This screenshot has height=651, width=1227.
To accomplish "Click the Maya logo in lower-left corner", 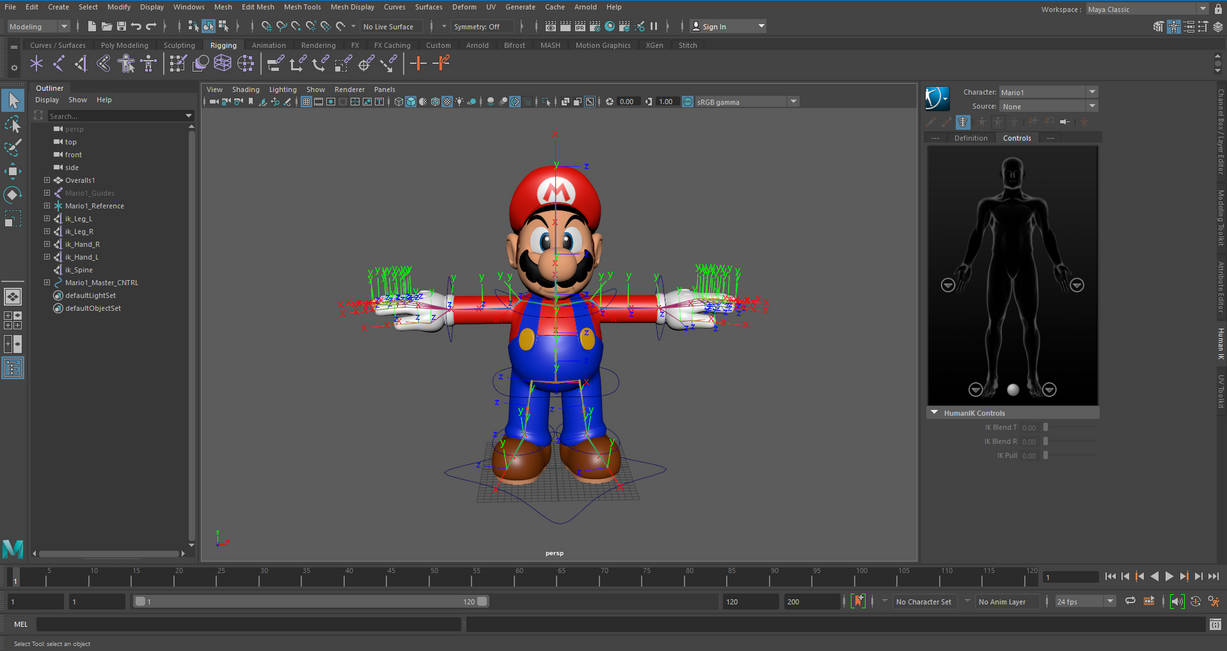I will [x=12, y=548].
